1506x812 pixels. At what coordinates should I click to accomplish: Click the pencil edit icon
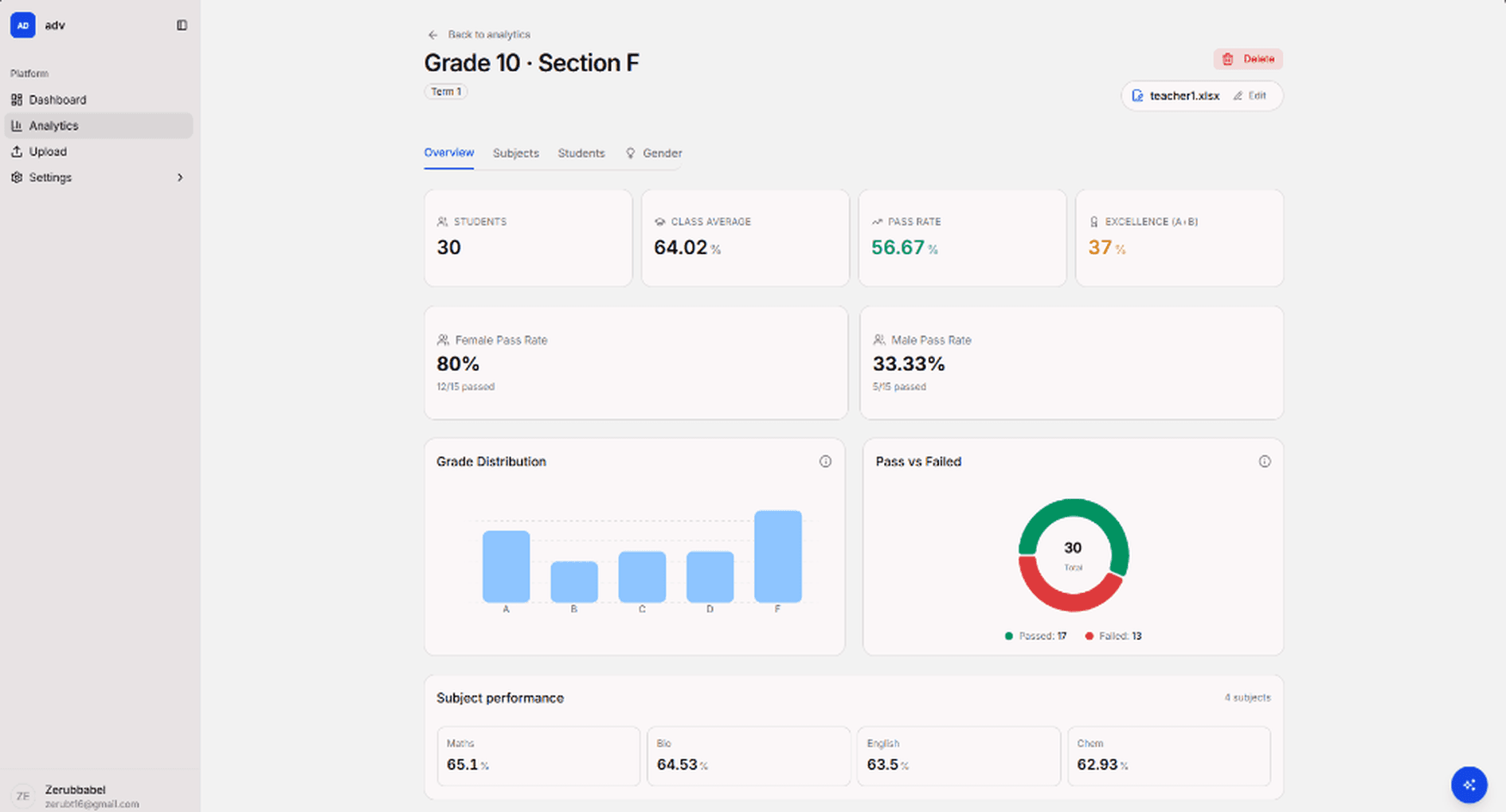coord(1238,96)
